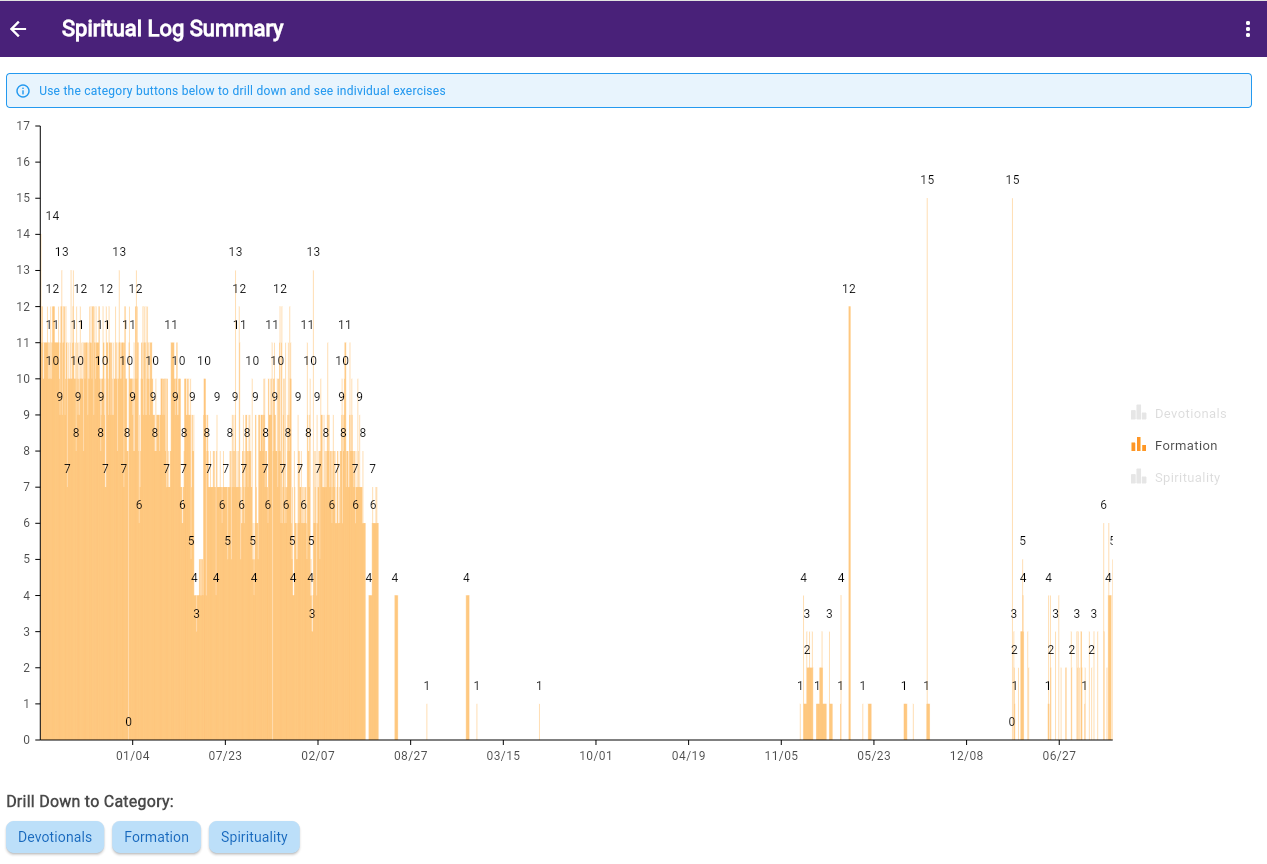Image resolution: width=1267 pixels, height=864 pixels.
Task: Drill down into the Formation category
Action: tap(156, 837)
